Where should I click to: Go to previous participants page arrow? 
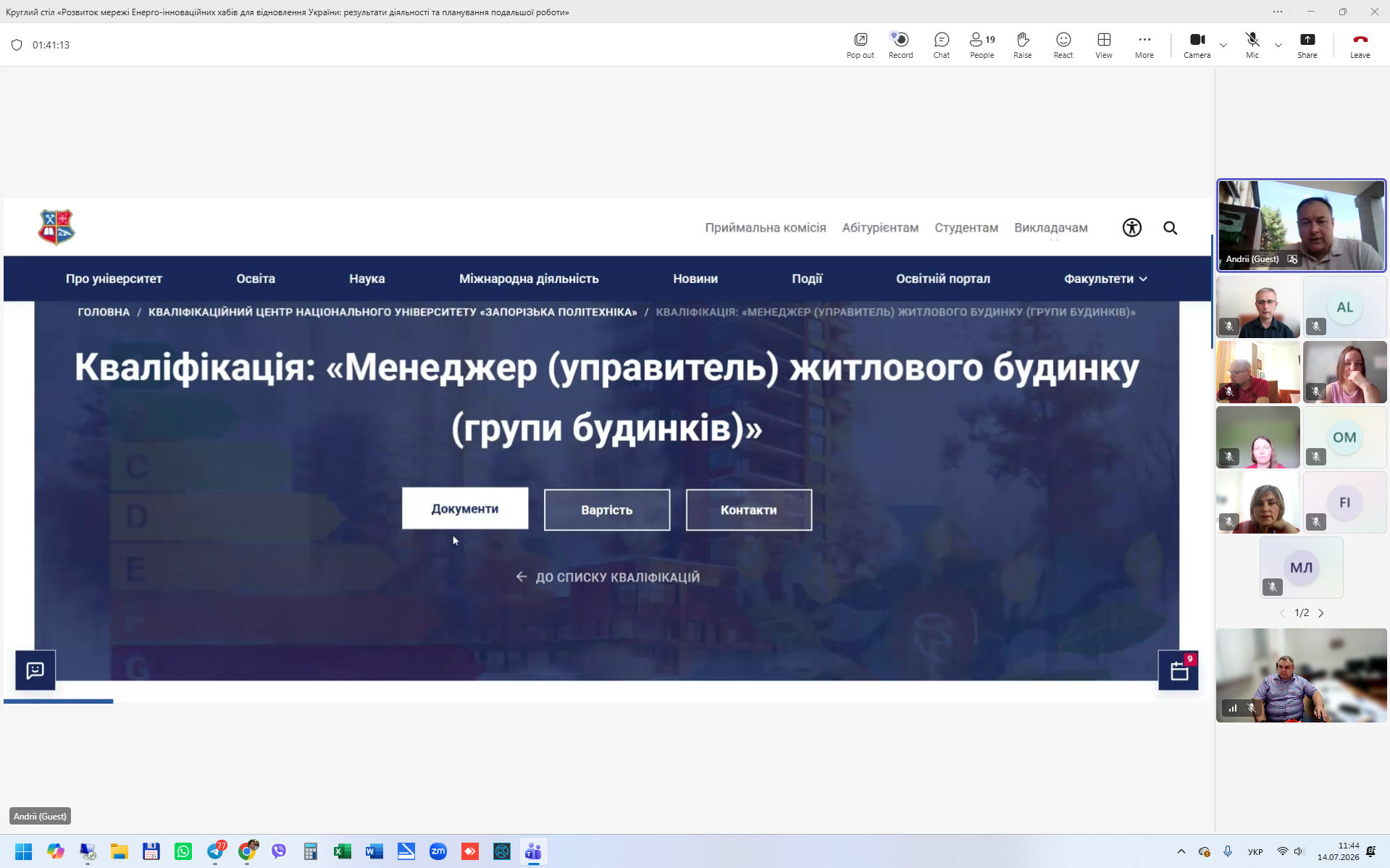1281,613
